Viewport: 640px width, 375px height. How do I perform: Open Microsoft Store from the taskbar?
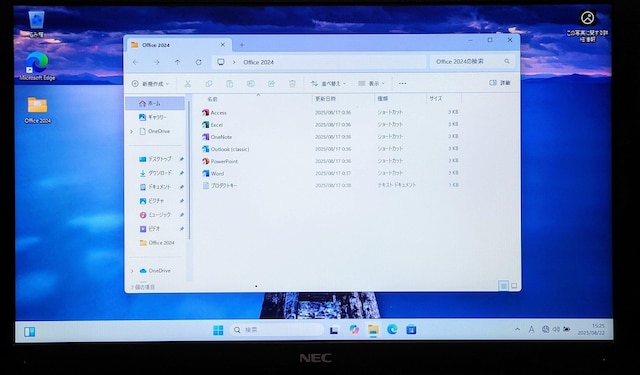coord(411,330)
